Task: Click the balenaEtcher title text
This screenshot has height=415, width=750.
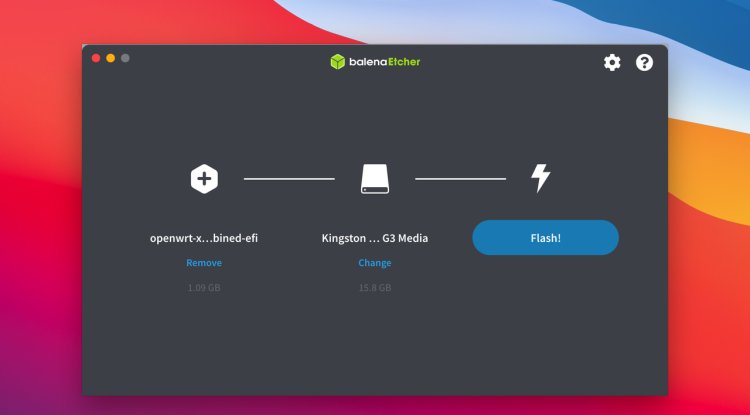Action: pyautogui.click(x=384, y=62)
